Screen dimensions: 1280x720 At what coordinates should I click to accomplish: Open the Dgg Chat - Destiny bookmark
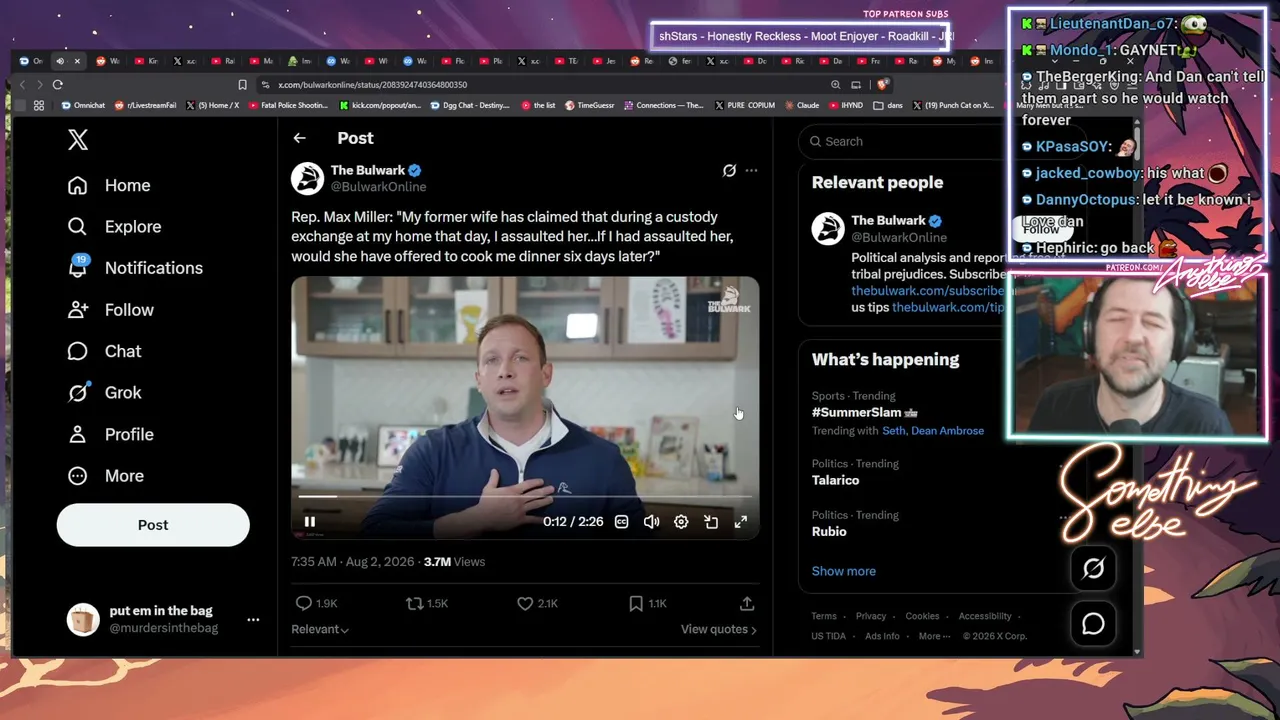[x=470, y=105]
